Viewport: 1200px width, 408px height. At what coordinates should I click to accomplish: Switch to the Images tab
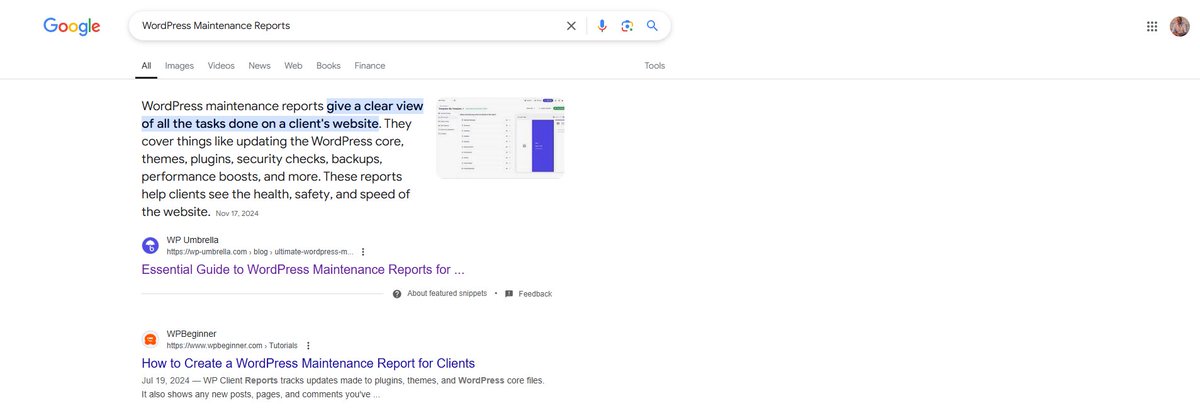click(179, 66)
